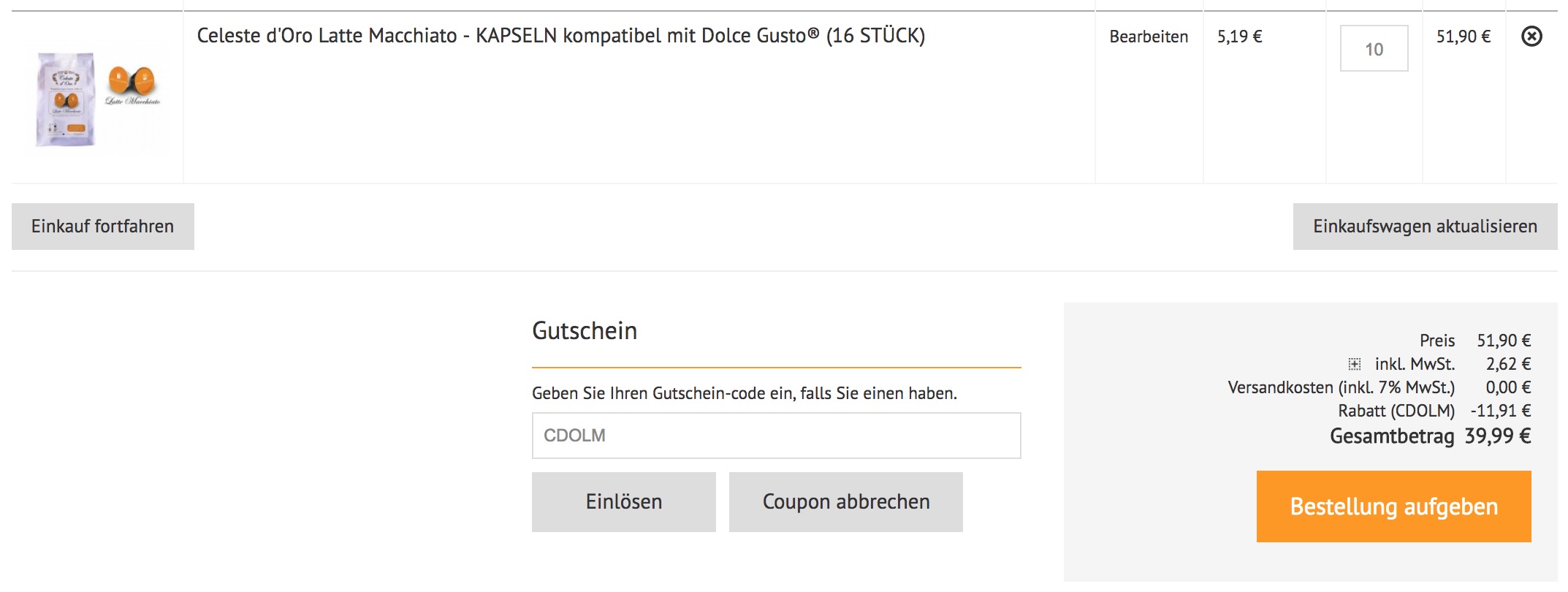
Task: Redeem the coupon with Einlösen
Action: click(623, 502)
